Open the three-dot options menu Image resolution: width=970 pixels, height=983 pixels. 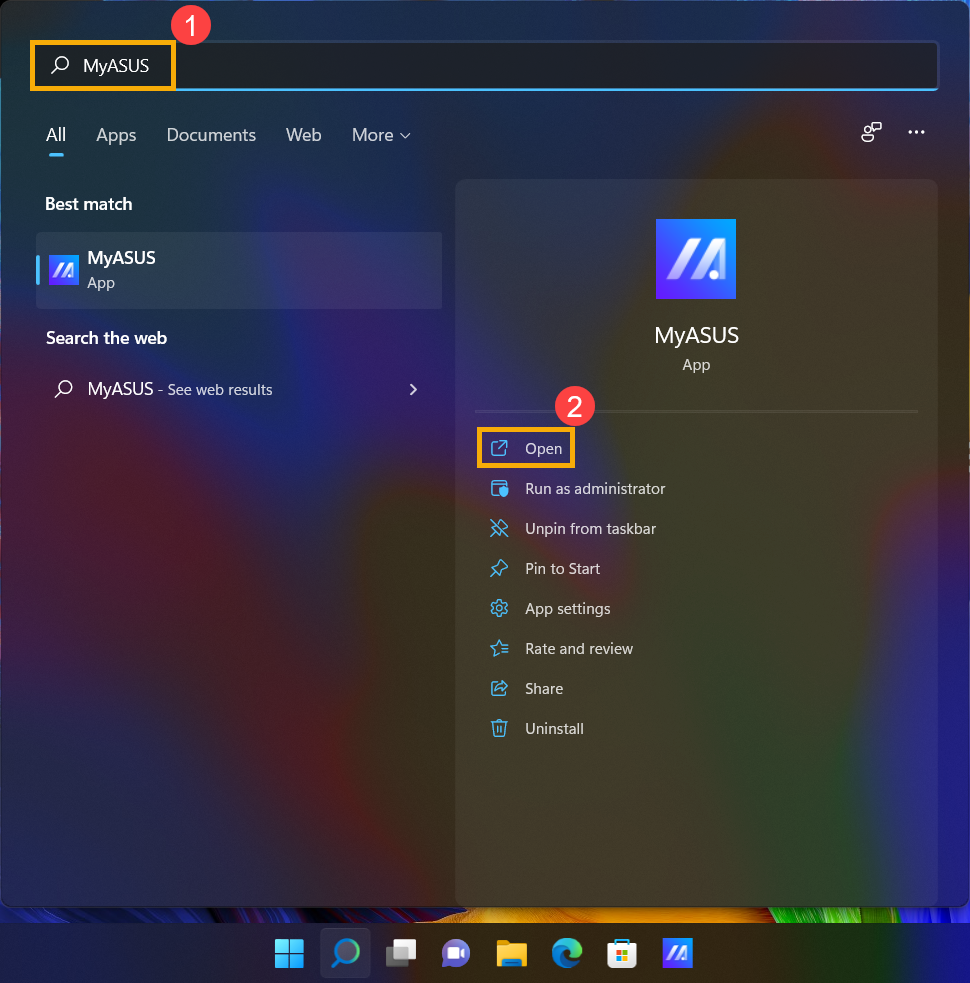[916, 132]
